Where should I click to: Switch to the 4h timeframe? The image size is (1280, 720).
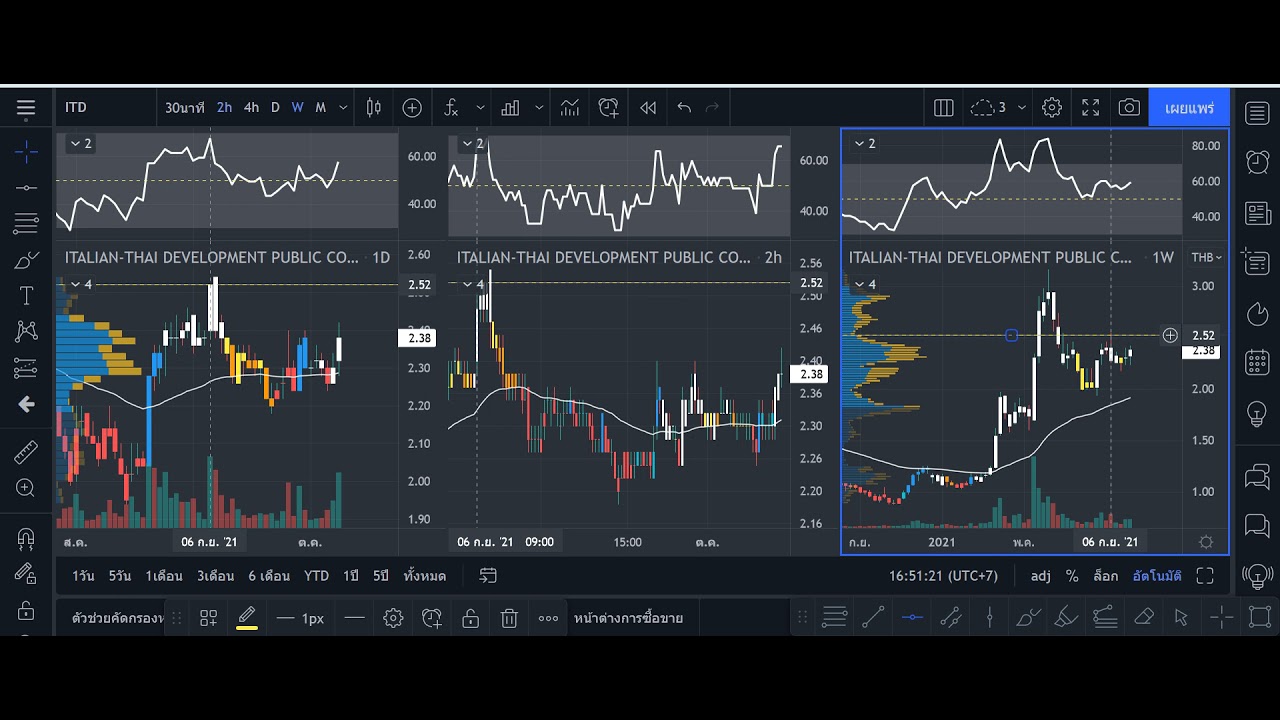251,108
